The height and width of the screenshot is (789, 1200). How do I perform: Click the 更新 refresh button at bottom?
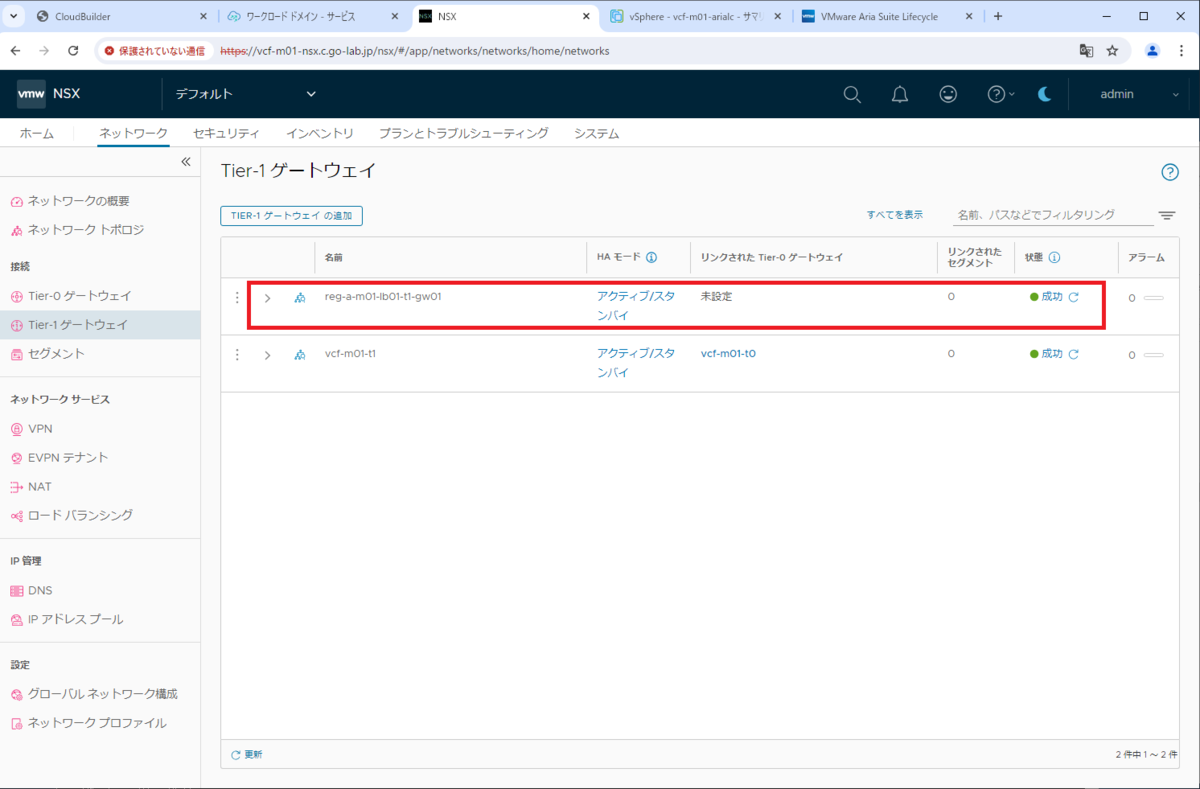tap(246, 755)
